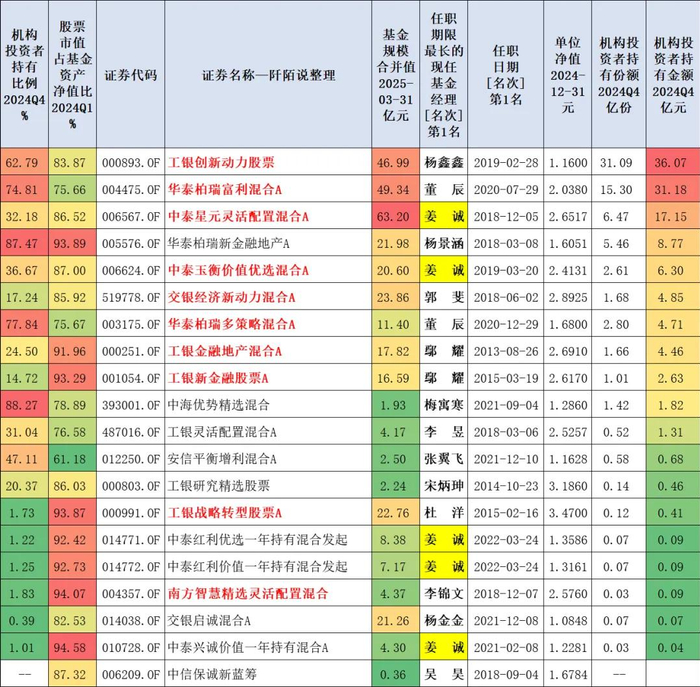This screenshot has height=687, width=700.
Task: Select holding amount value 36.07
Action: click(670, 163)
